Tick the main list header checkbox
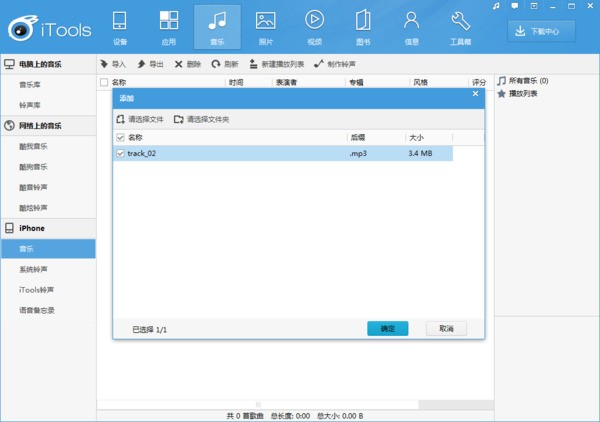 click(x=104, y=82)
